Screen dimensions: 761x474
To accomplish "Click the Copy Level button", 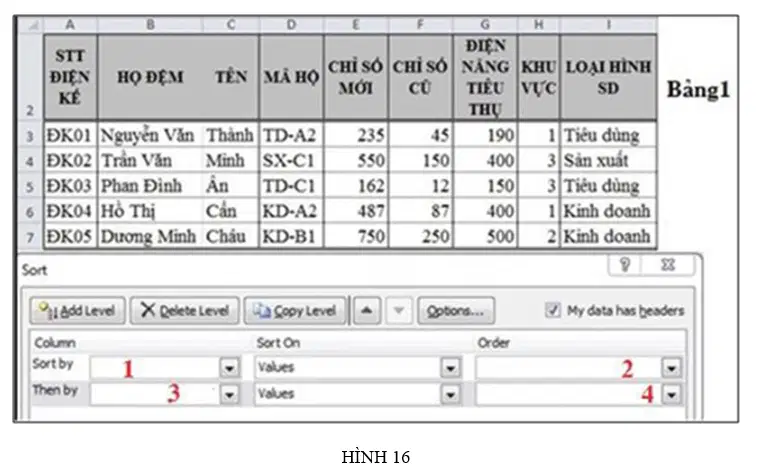I will pyautogui.click(x=295, y=311).
